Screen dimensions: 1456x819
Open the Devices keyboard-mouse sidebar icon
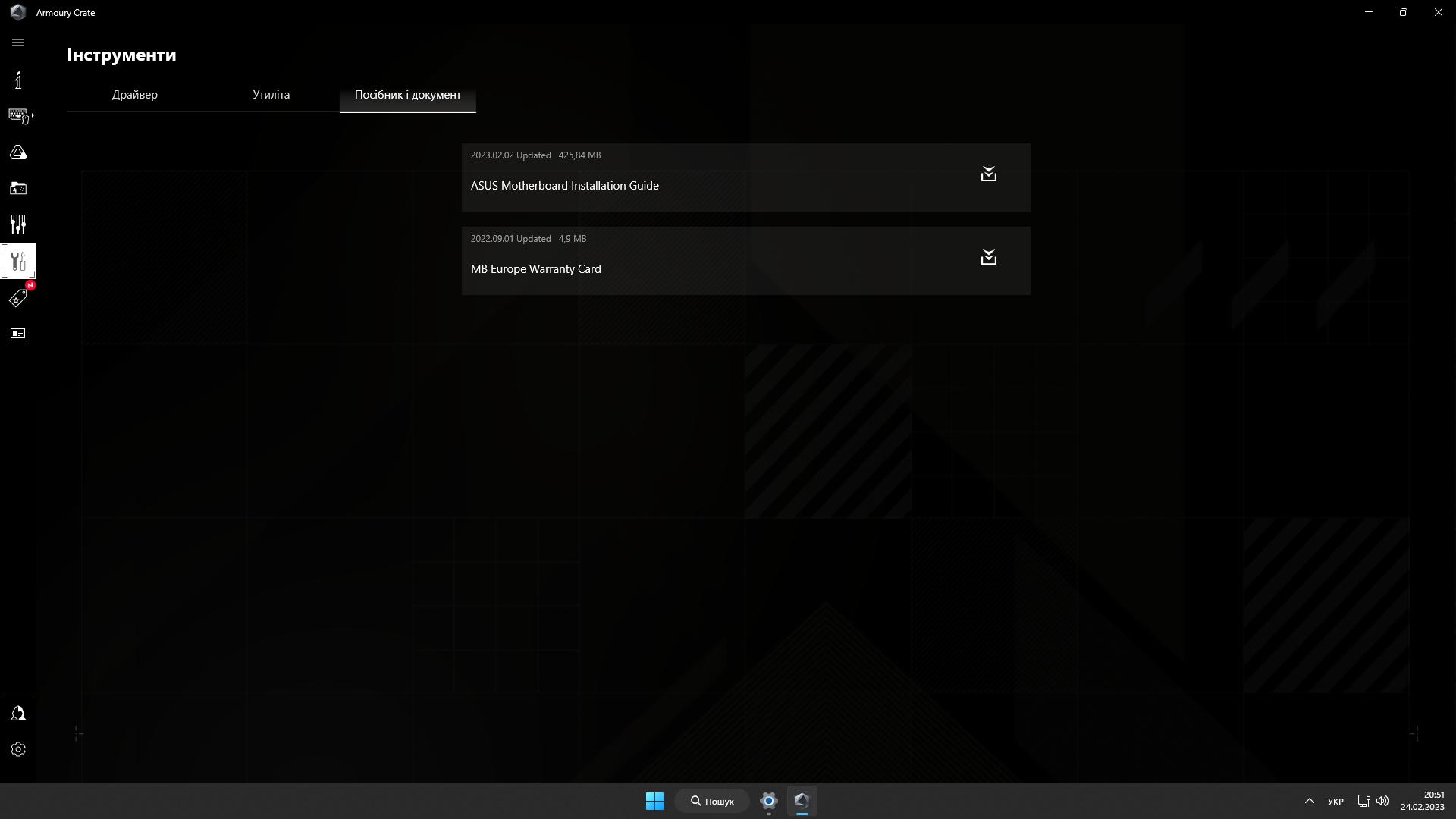click(17, 115)
